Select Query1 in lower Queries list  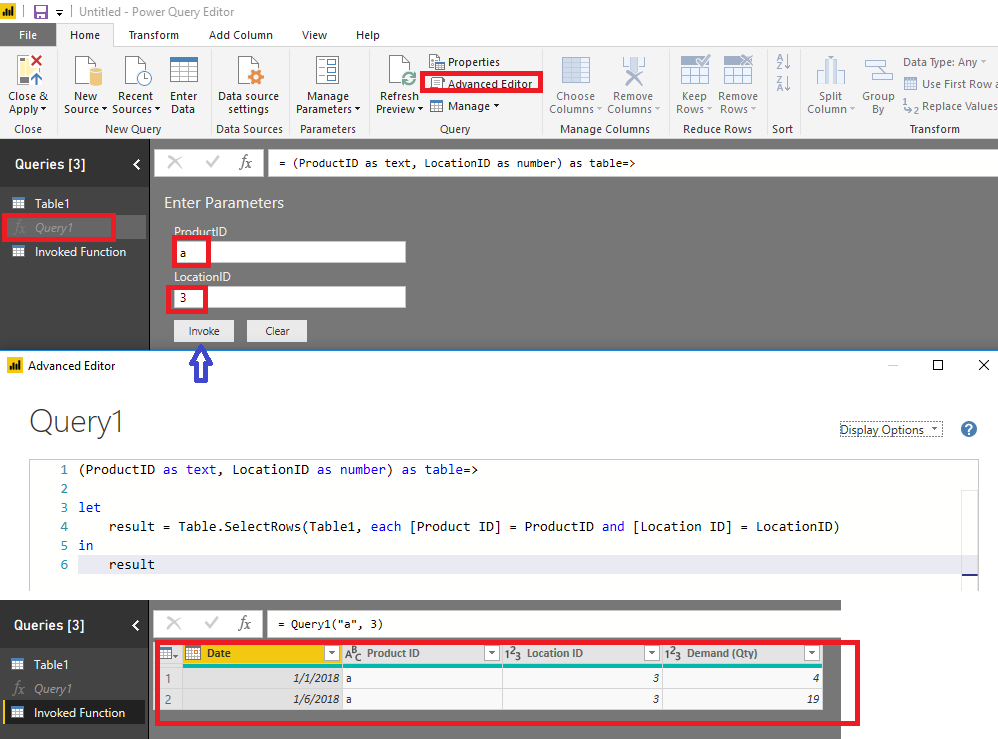[x=73, y=689]
